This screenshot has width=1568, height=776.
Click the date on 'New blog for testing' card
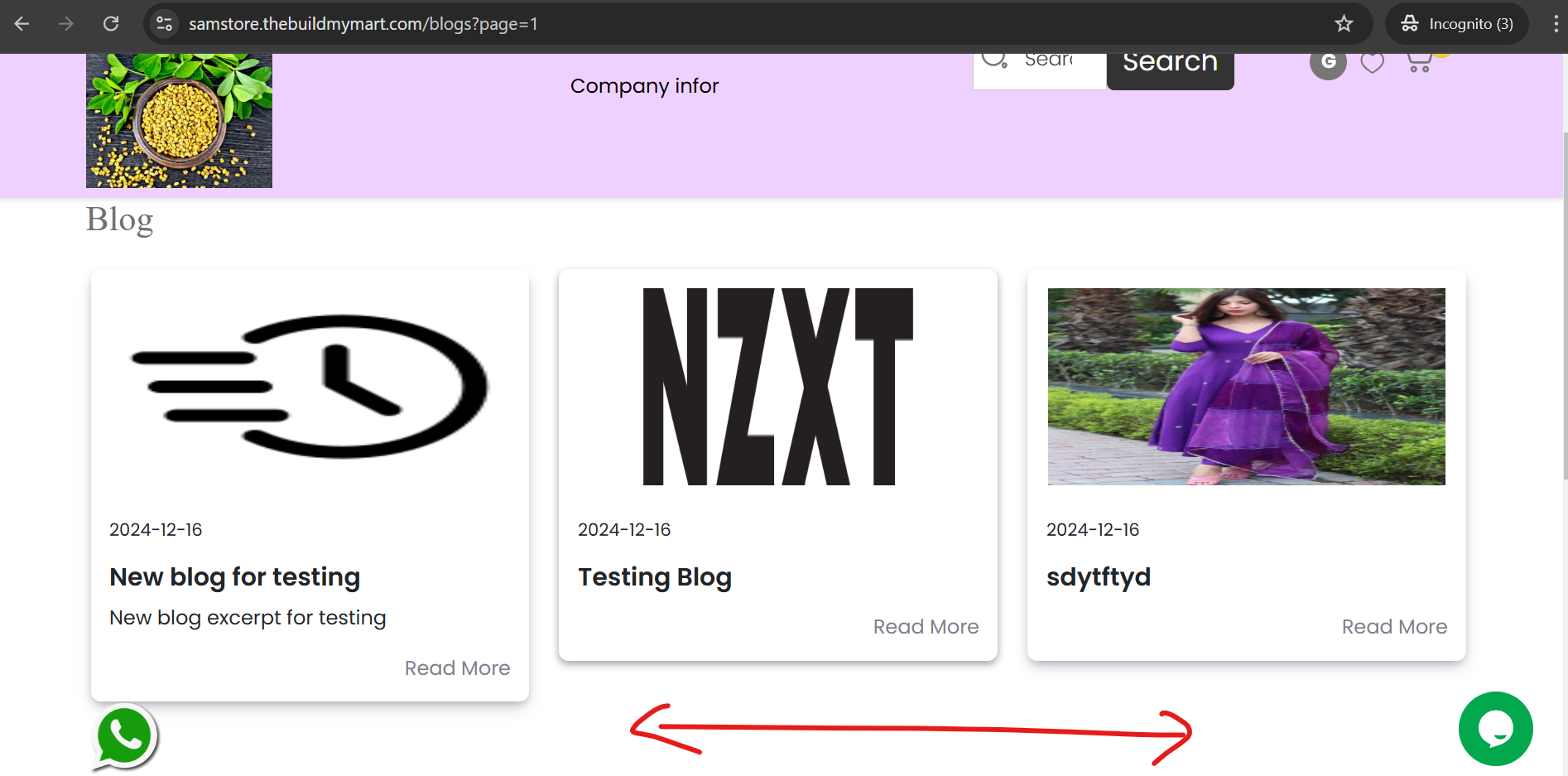pyautogui.click(x=156, y=530)
